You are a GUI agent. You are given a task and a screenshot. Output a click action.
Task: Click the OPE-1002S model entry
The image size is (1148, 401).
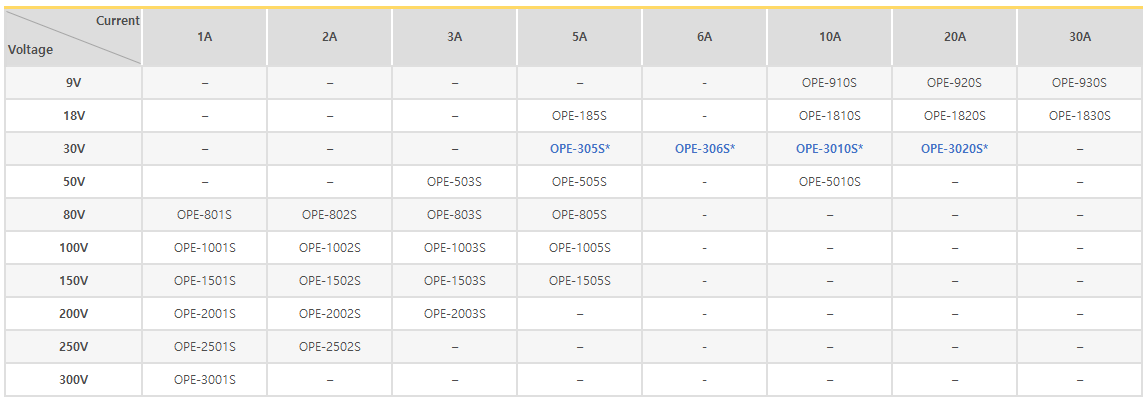330,248
